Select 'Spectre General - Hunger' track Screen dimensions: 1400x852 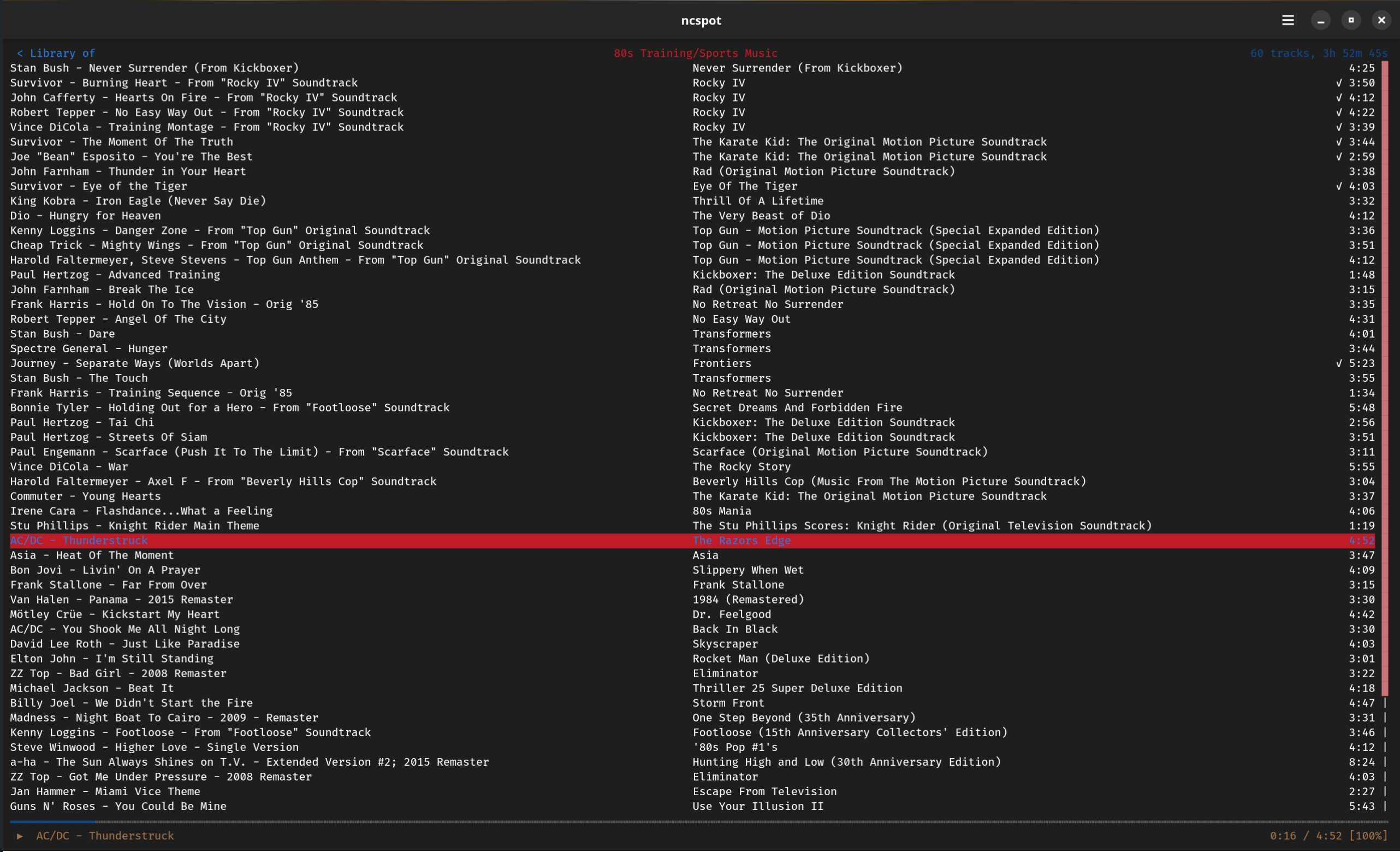(692, 349)
